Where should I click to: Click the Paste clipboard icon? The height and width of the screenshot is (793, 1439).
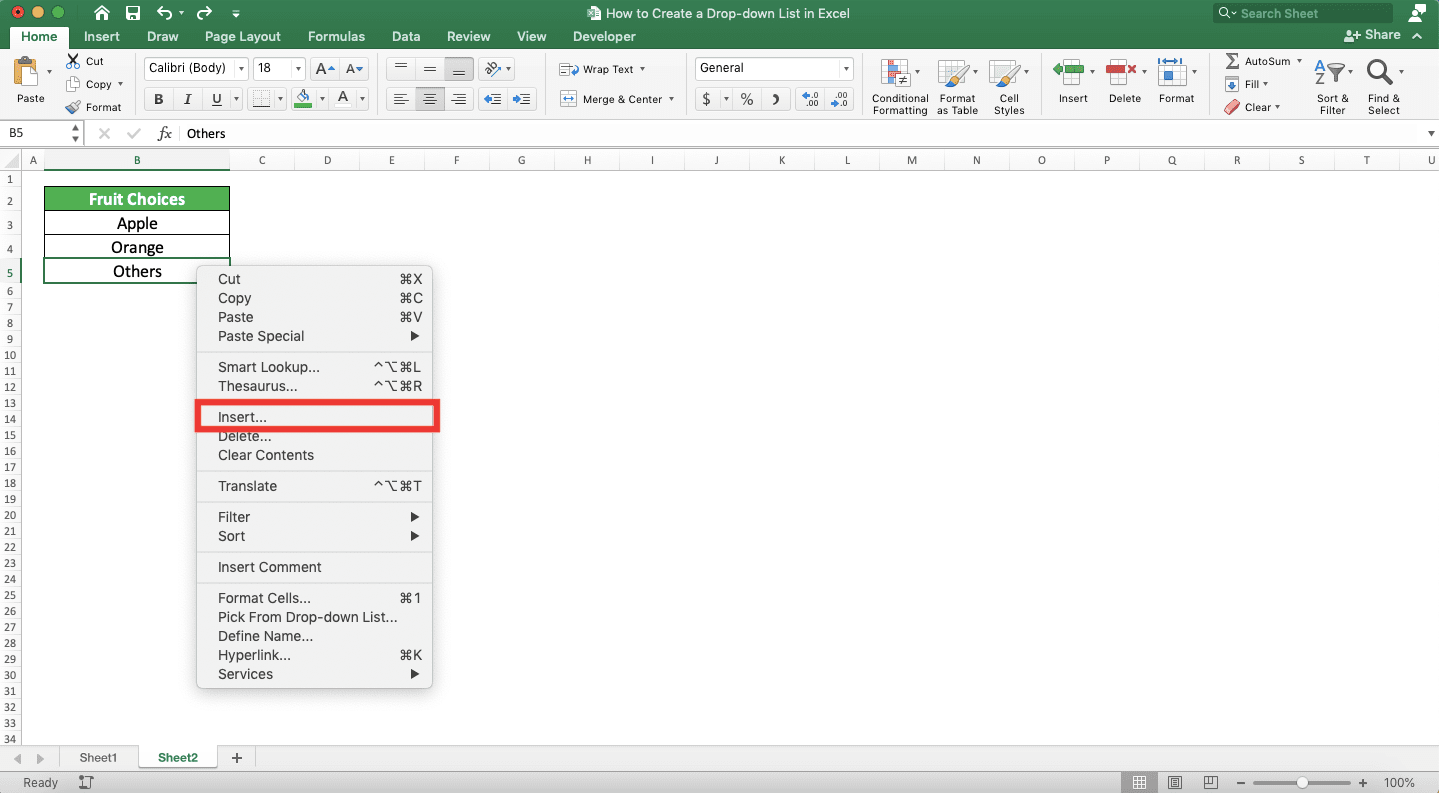[26, 71]
